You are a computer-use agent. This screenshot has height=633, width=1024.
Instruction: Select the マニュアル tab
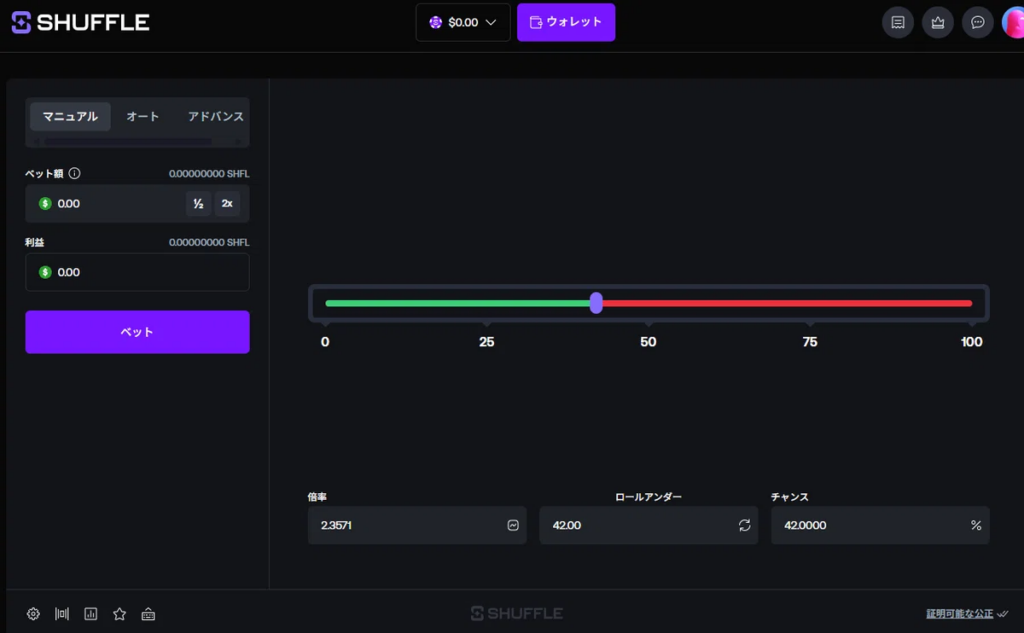70,117
